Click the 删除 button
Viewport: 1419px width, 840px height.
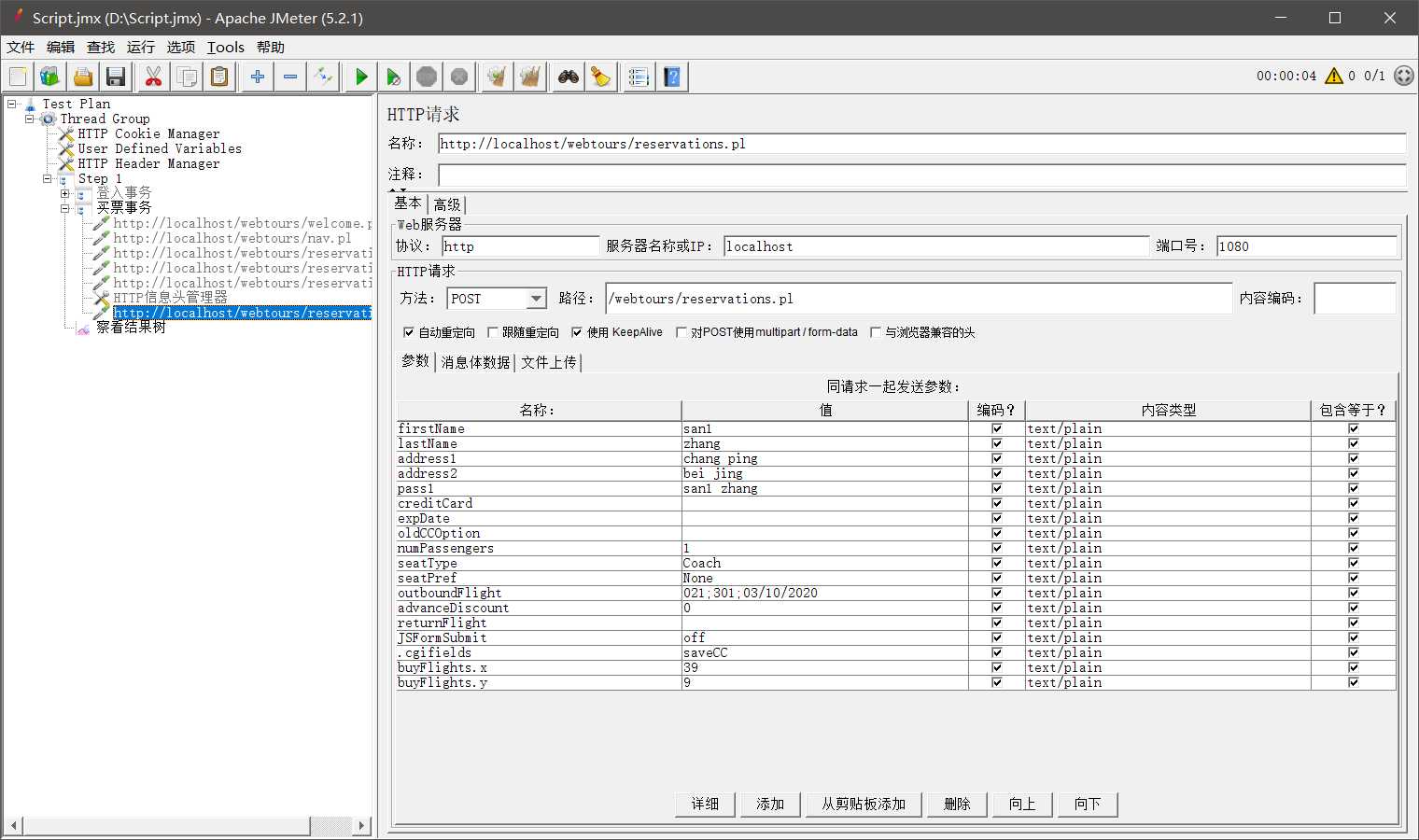tap(957, 805)
